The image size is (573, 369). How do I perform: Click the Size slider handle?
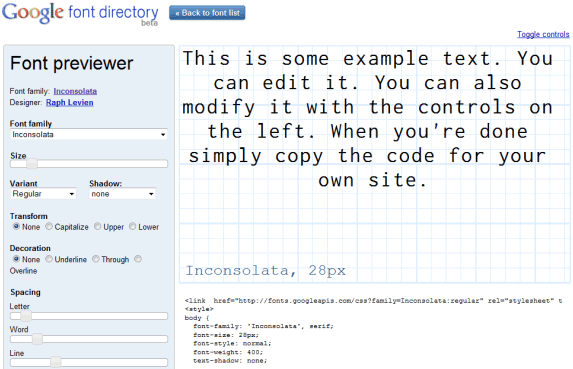(32, 164)
